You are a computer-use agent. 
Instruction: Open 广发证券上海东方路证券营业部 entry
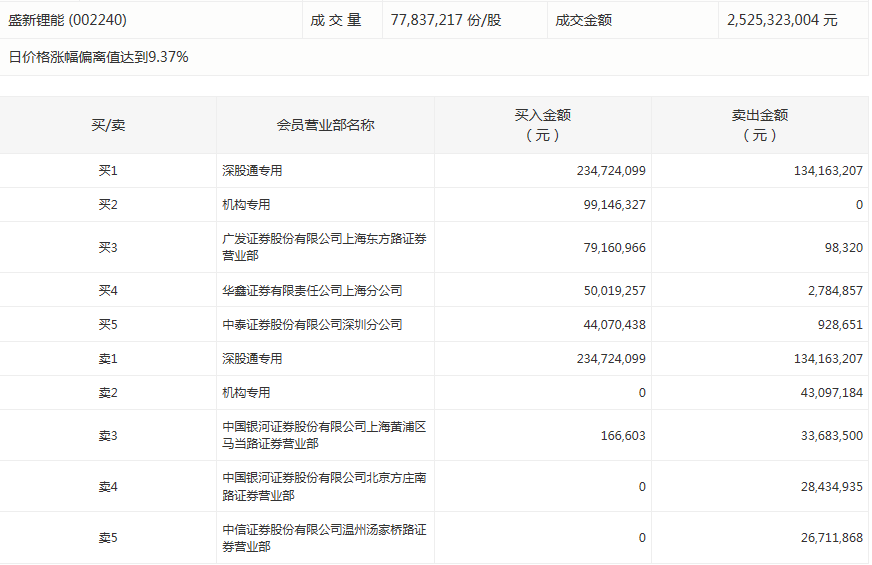(324, 247)
